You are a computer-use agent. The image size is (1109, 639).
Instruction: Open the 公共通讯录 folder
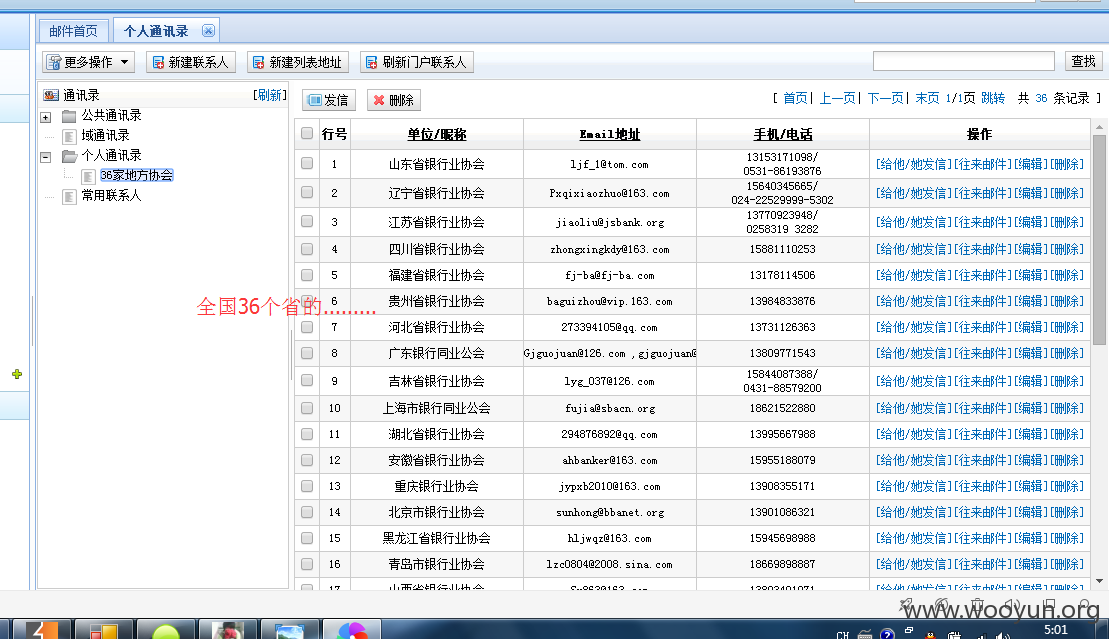(111, 115)
